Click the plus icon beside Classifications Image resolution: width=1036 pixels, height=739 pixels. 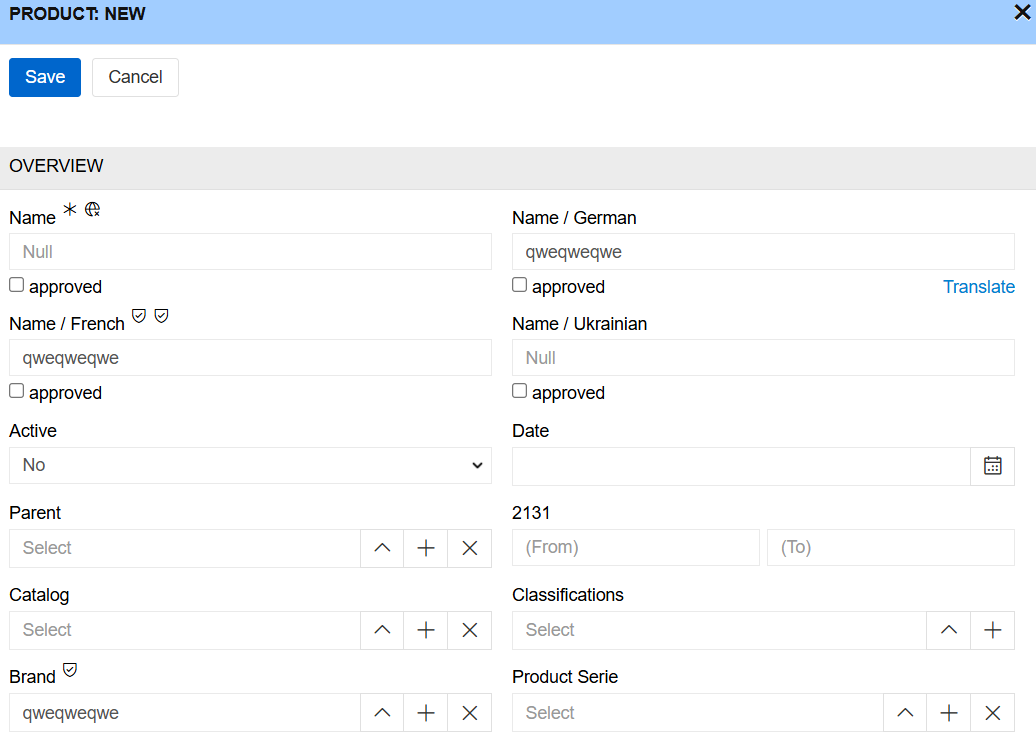point(992,630)
